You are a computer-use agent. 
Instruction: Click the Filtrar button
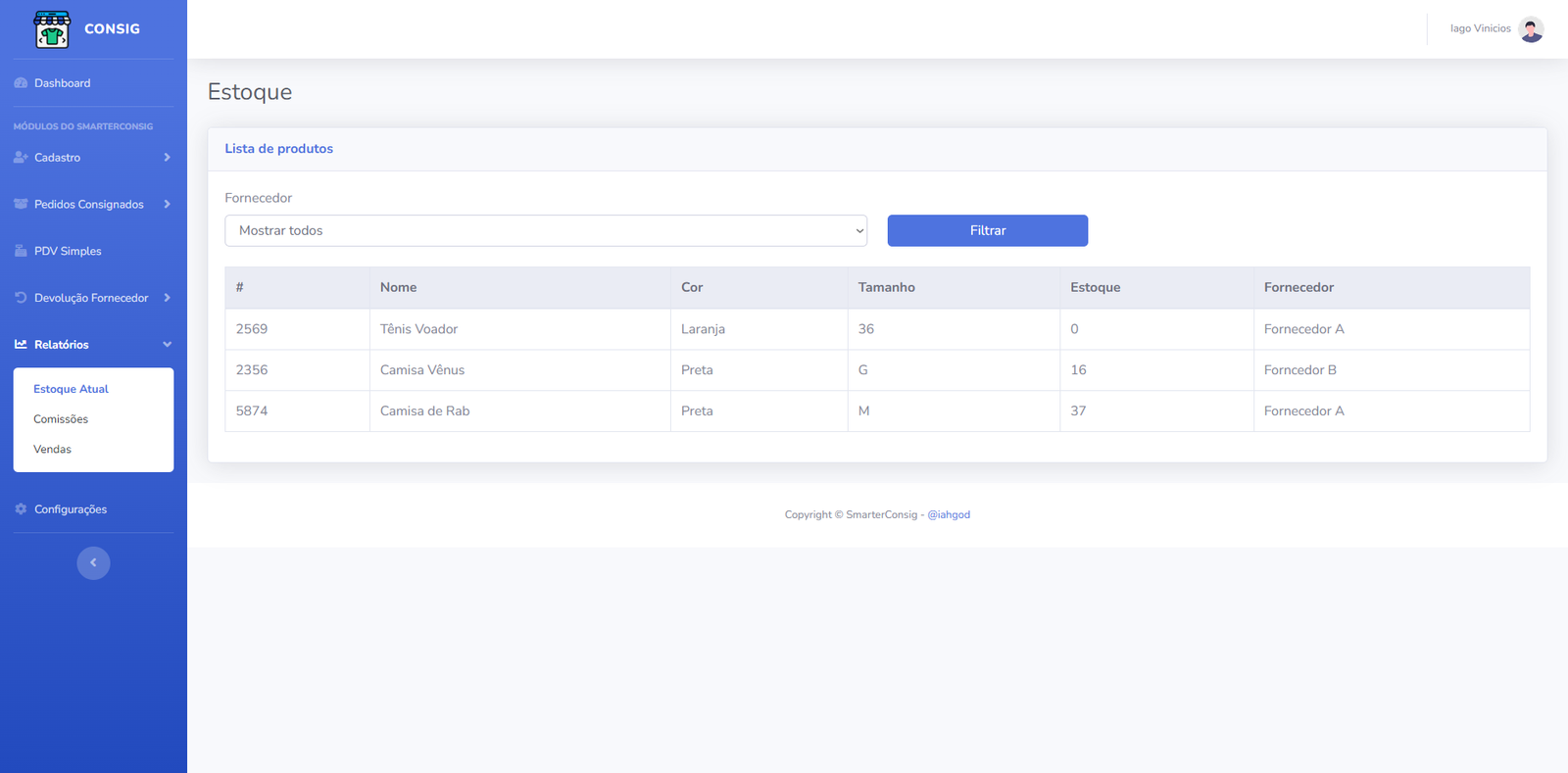coord(988,230)
